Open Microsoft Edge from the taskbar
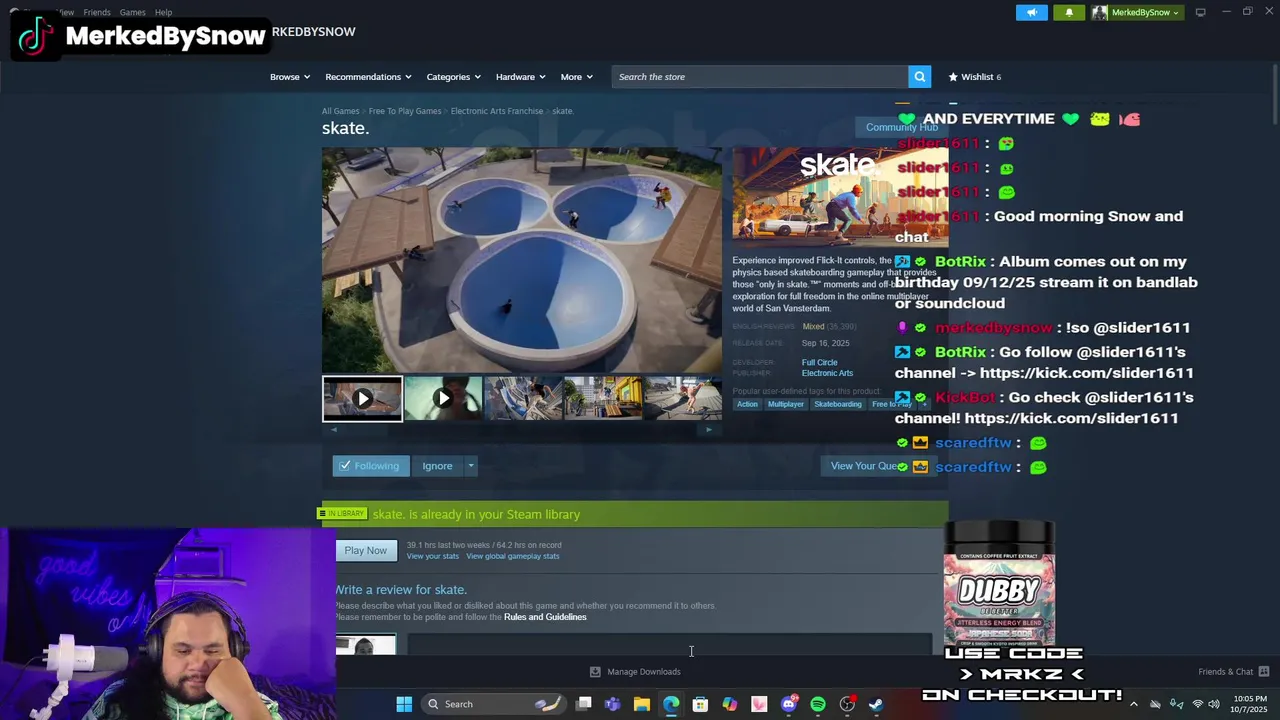The width and height of the screenshot is (1280, 720). click(x=671, y=704)
